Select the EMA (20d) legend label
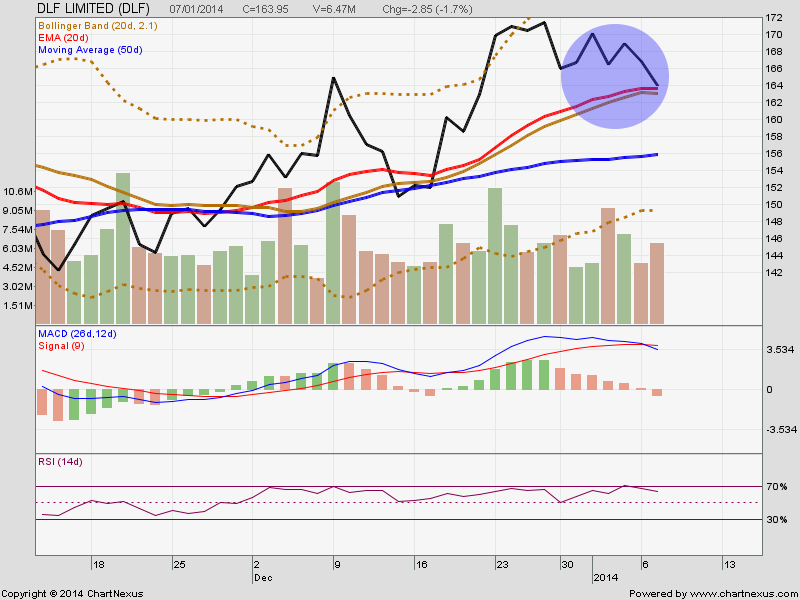The width and height of the screenshot is (800, 600). pos(63,38)
